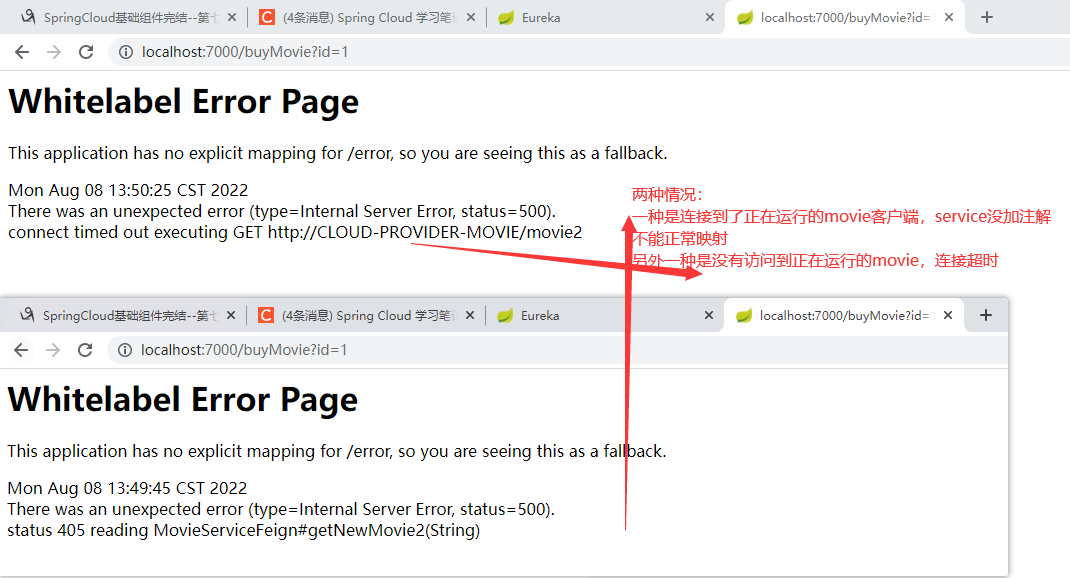Open new tab in bottom browser window
Screen dimensions: 1070x578
(985, 315)
